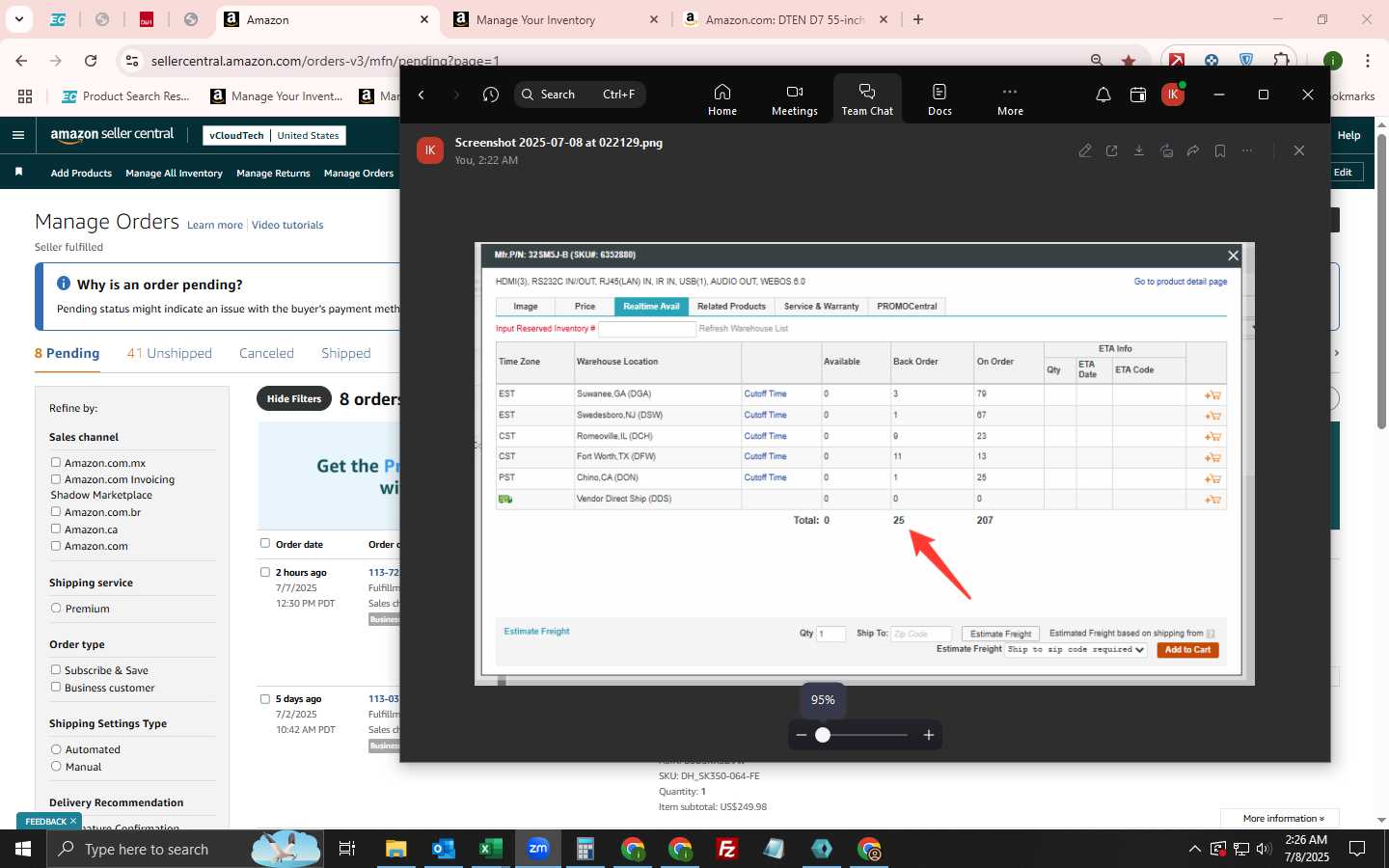Screen dimensions: 1389x868
Task: Download the screenshot image
Action: click(1139, 150)
